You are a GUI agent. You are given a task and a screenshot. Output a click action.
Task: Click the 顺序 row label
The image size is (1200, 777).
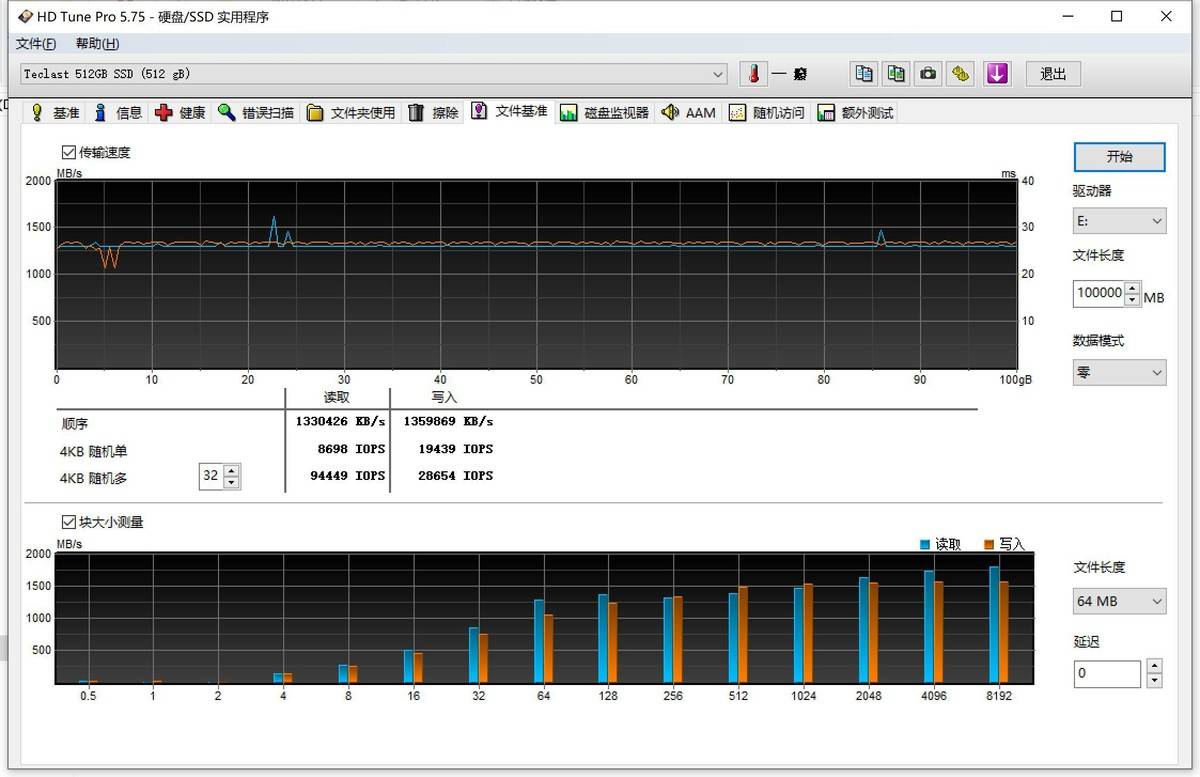point(74,424)
